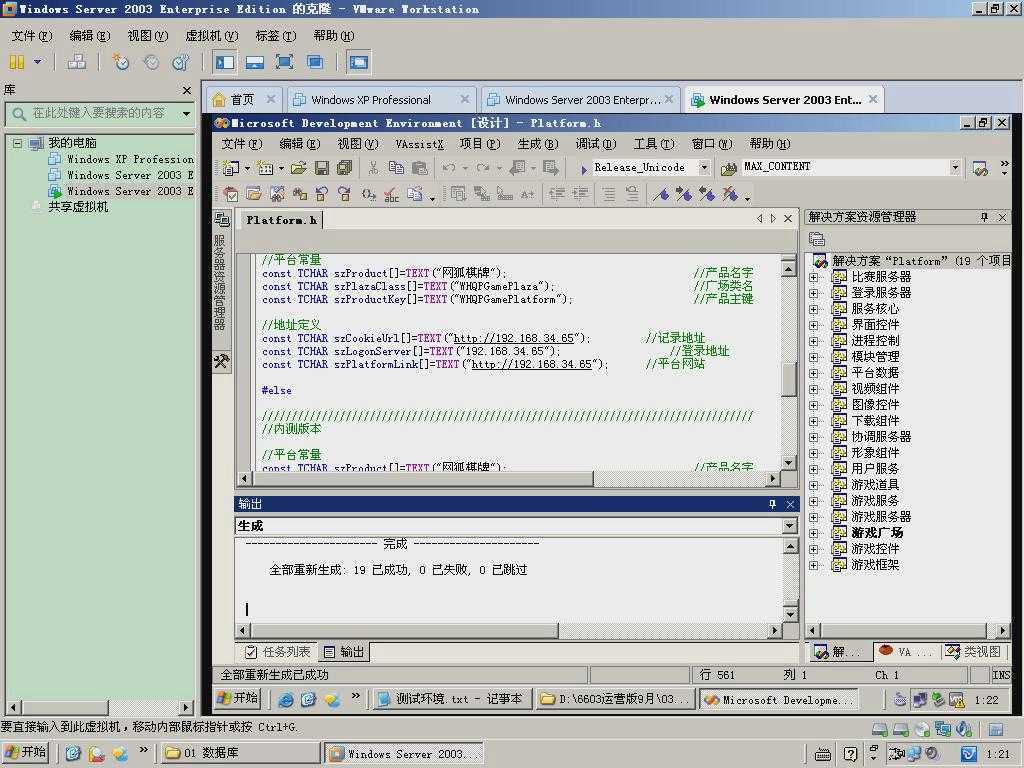Toggle the console view button in VMware toolbar

pyautogui.click(x=359, y=62)
